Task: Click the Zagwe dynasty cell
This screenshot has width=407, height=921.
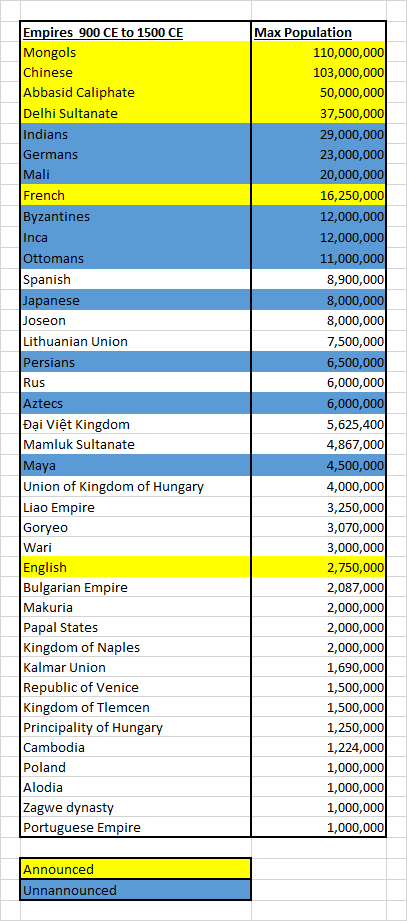Action: point(136,808)
